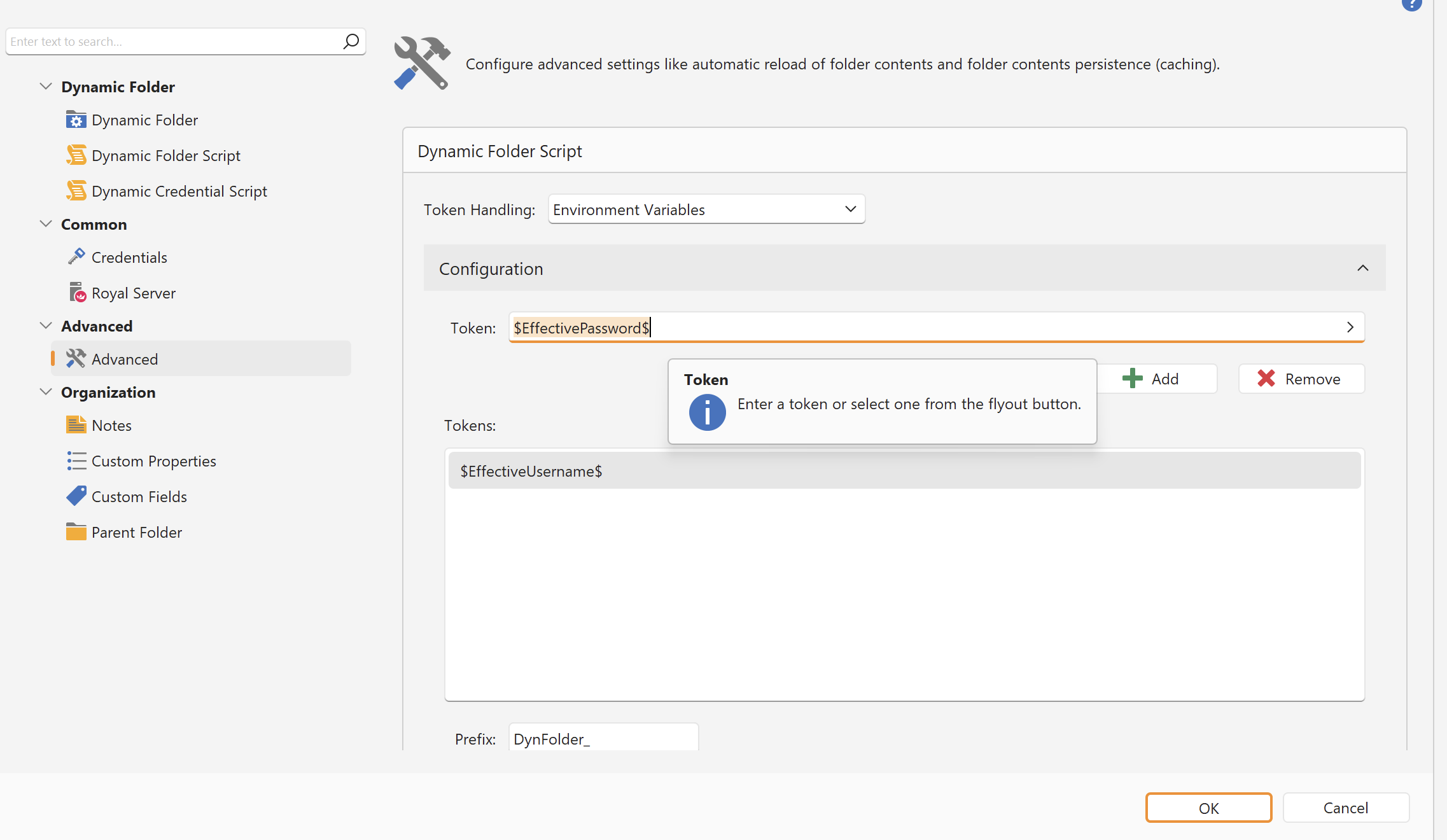The width and height of the screenshot is (1447, 840).
Task: Go to the Royal Server page
Action: (133, 293)
